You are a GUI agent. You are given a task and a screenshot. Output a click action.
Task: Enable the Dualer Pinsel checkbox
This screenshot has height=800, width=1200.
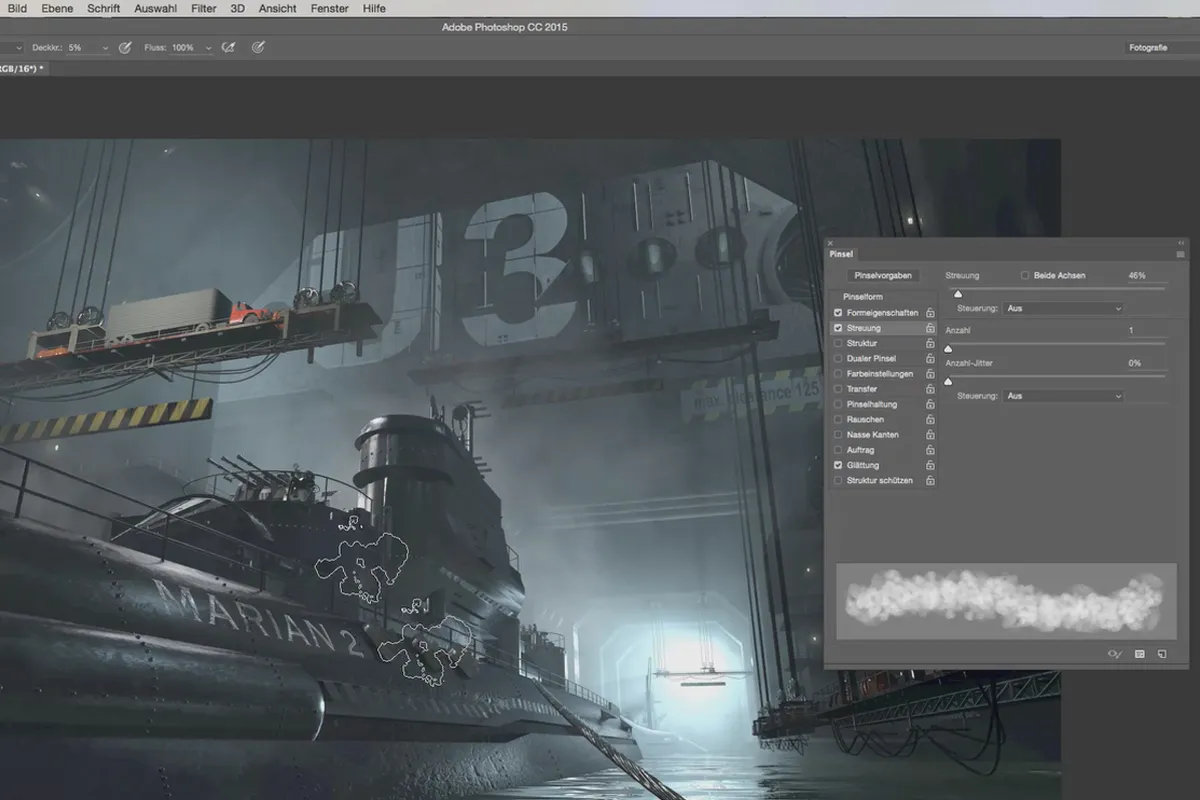(x=838, y=358)
